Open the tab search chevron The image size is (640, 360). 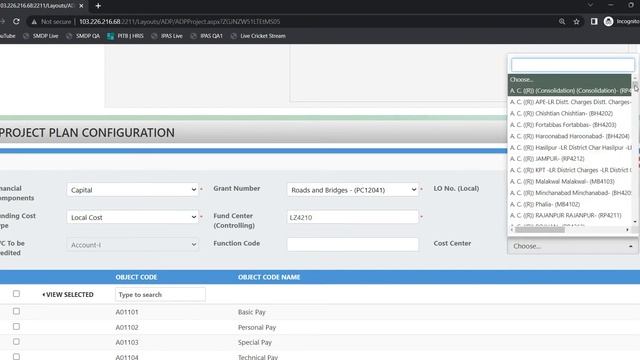pyautogui.click(x=590, y=5)
